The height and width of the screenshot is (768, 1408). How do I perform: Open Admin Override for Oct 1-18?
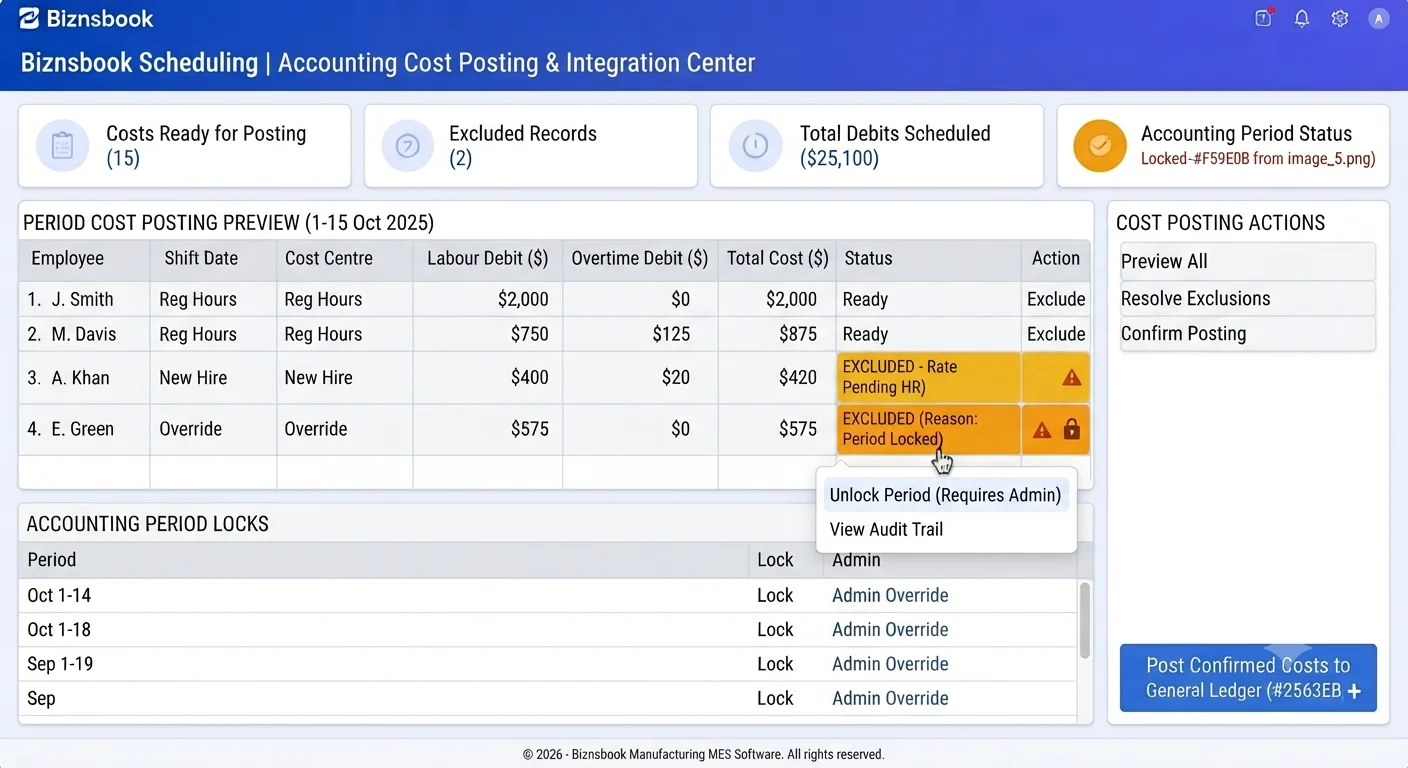click(890, 629)
